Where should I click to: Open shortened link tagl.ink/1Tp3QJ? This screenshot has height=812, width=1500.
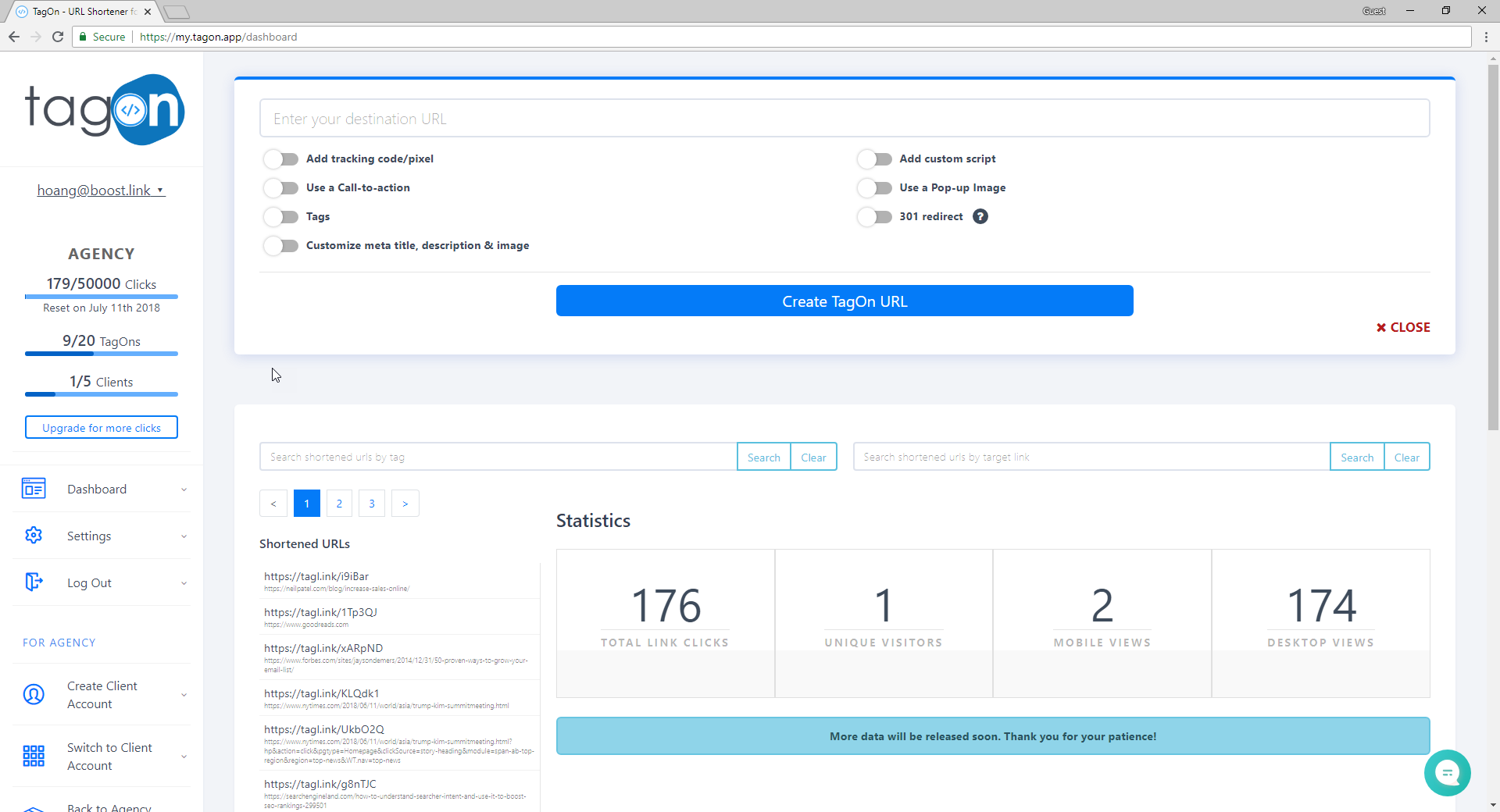pos(320,612)
